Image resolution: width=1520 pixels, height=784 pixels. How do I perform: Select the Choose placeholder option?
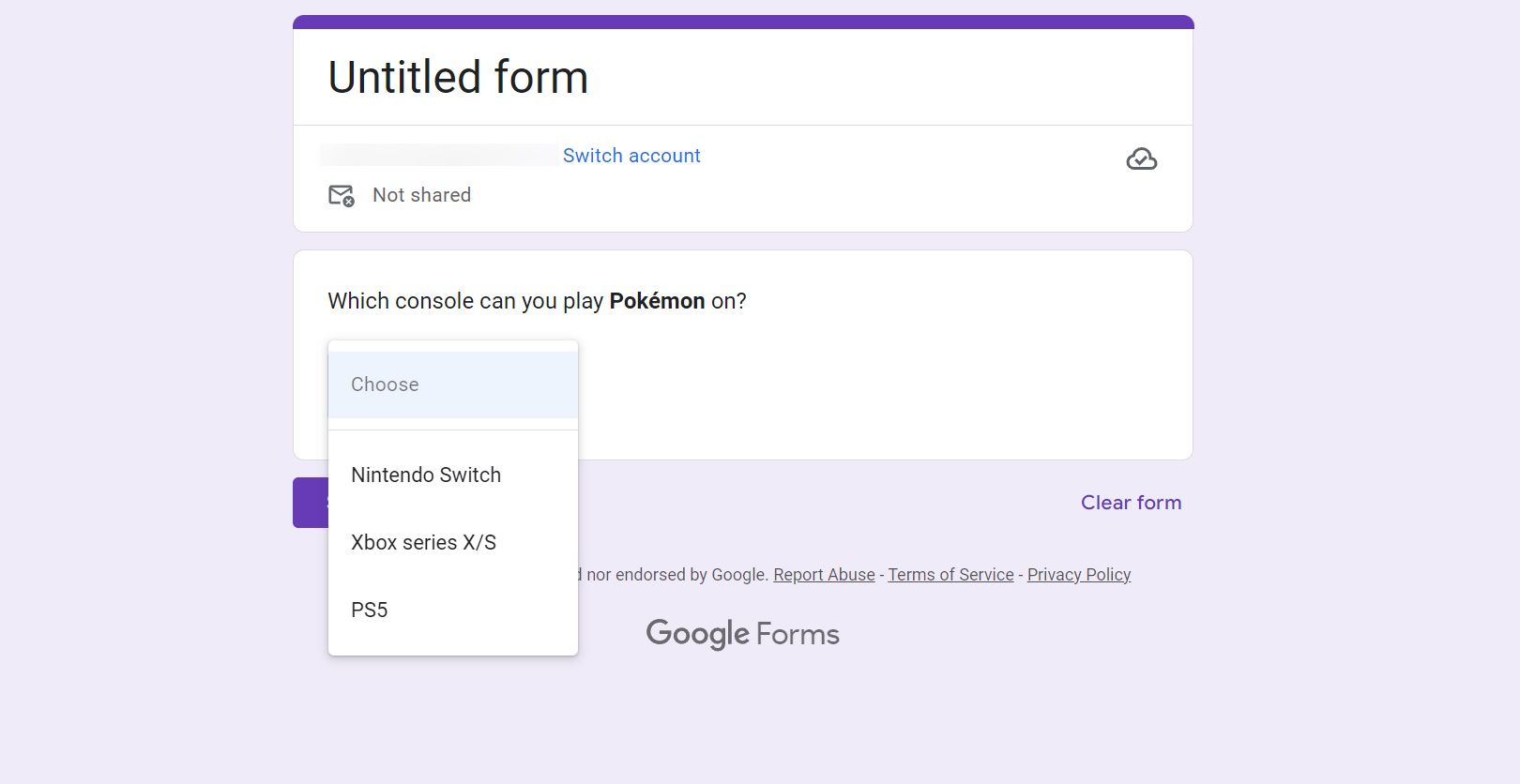point(453,384)
